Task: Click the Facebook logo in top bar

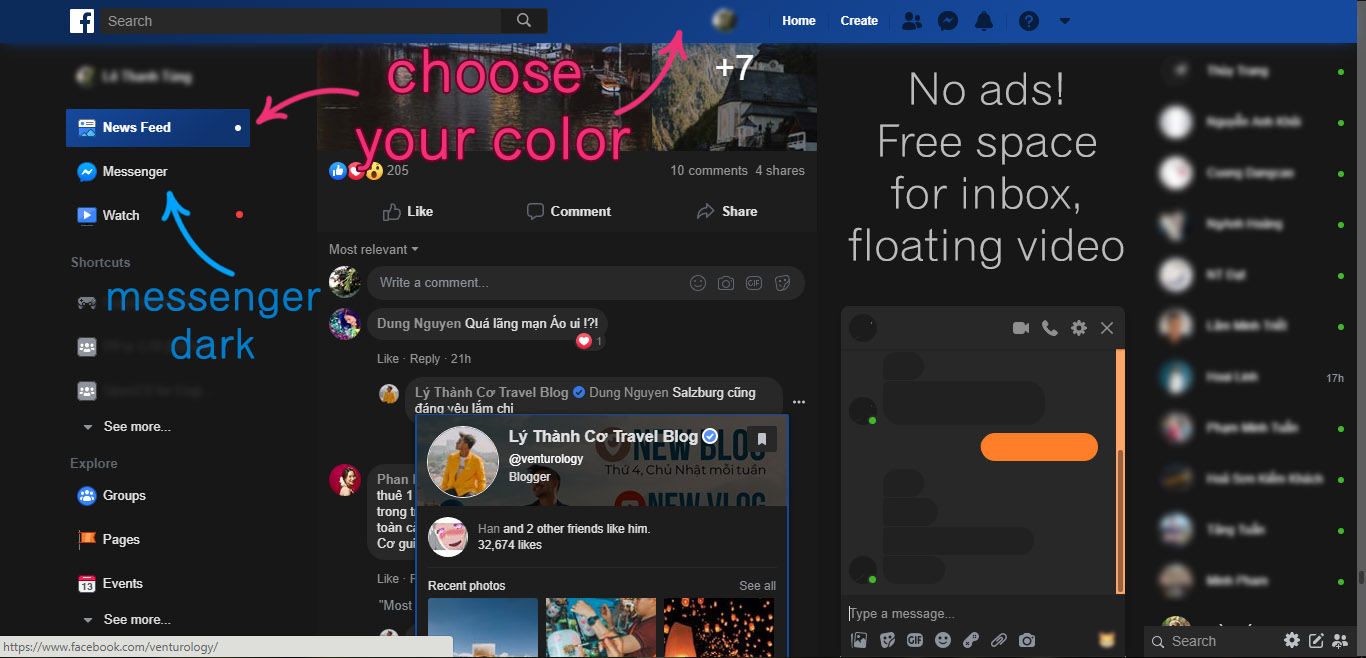Action: point(82,21)
